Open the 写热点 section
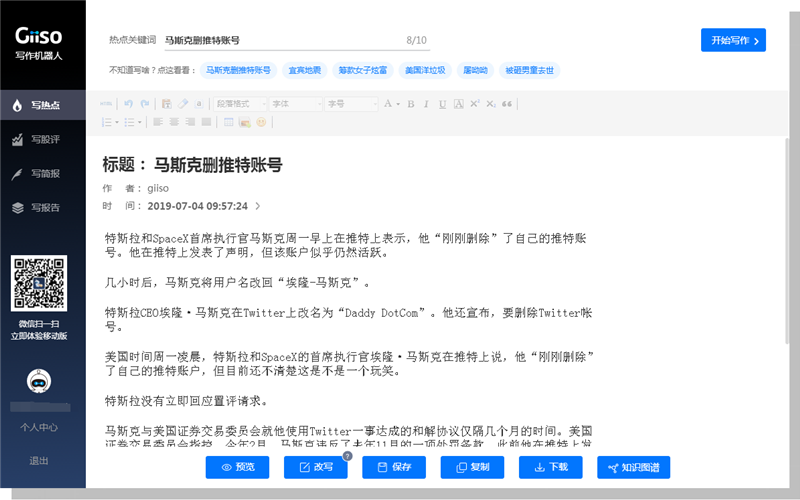 tap(43, 105)
